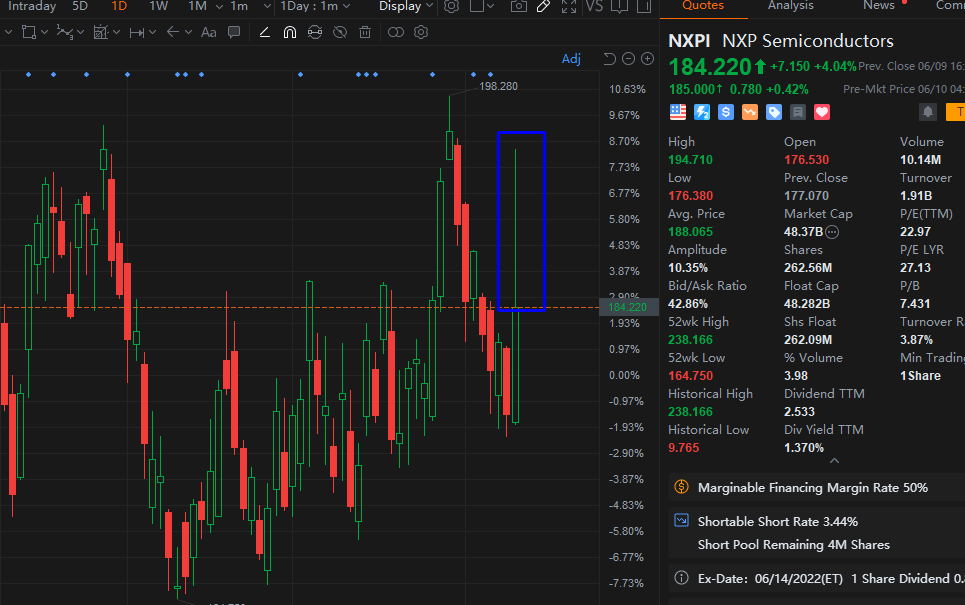Image resolution: width=965 pixels, height=605 pixels.
Task: Open the 1Day : 1m range dropdown
Action: pyautogui.click(x=315, y=6)
